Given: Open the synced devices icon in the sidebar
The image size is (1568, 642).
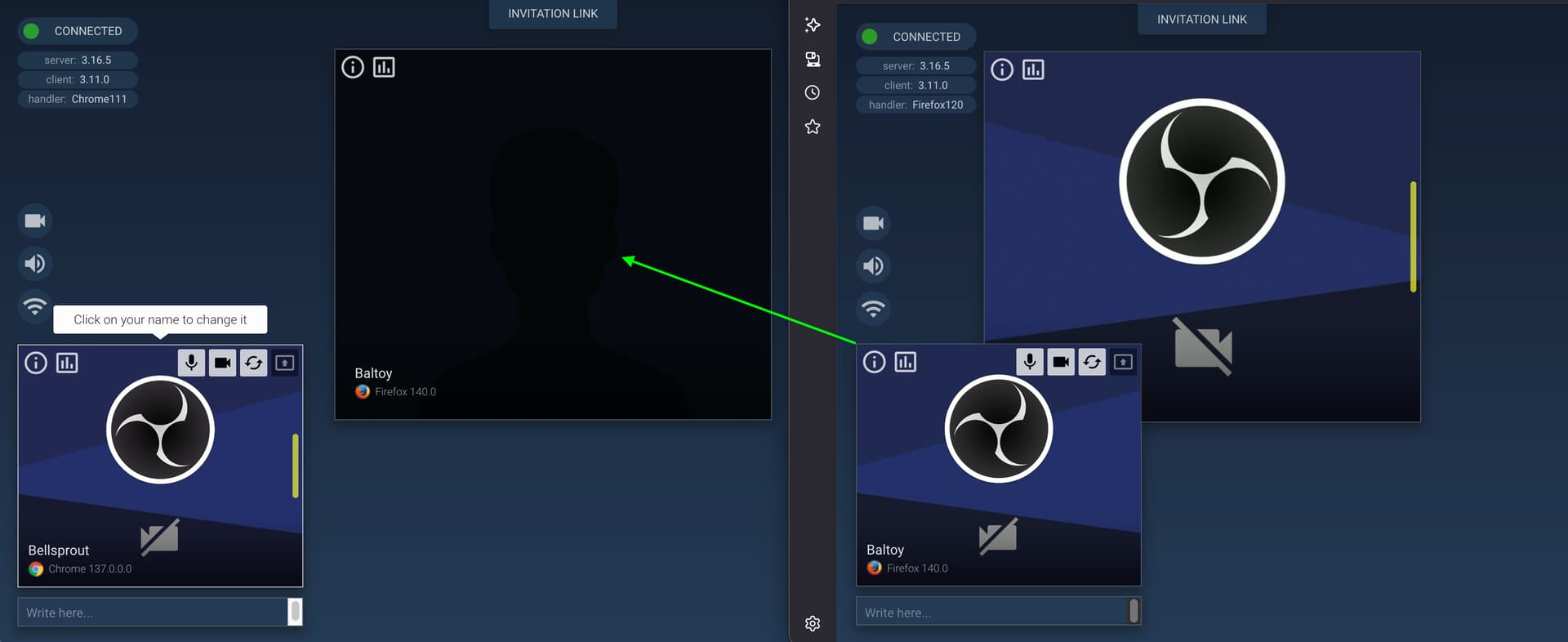Looking at the screenshot, I should pos(812,59).
